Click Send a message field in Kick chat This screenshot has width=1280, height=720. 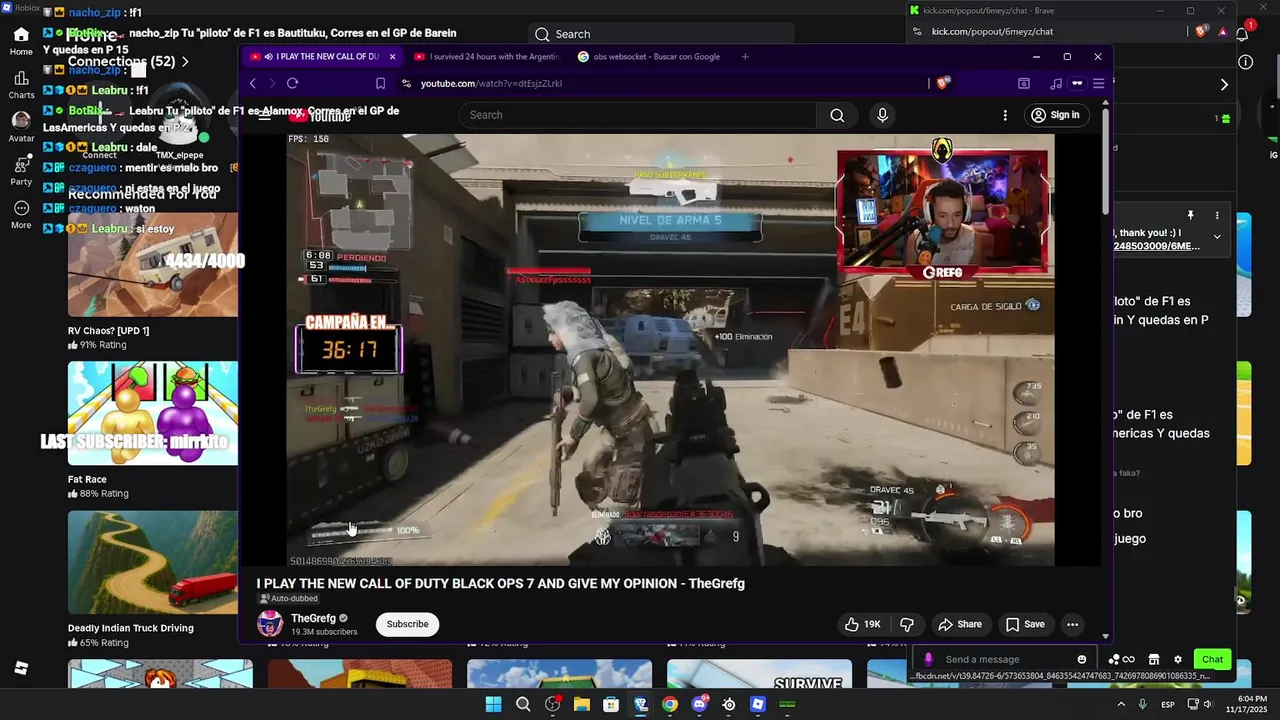coord(1005,659)
